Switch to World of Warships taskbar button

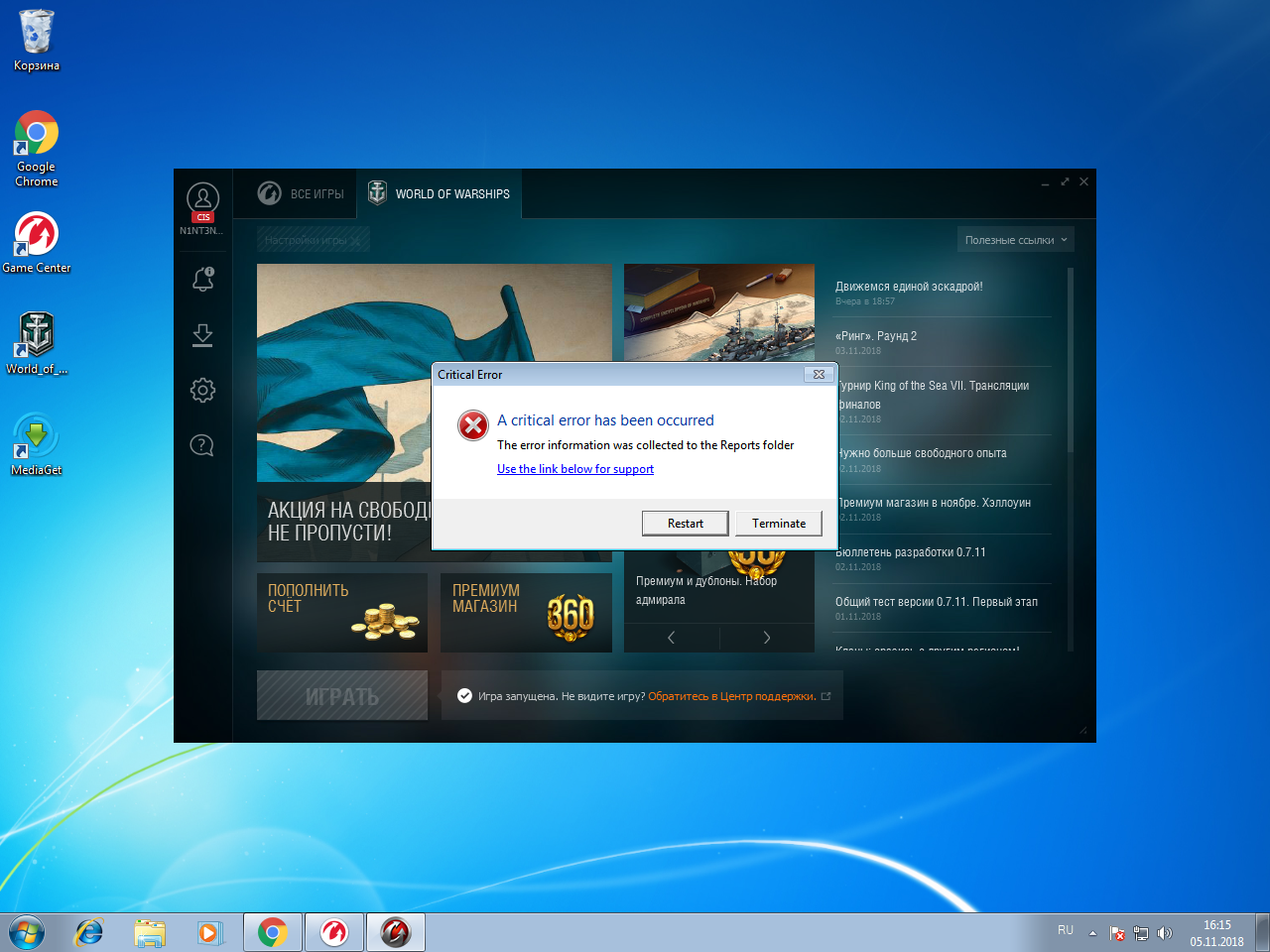click(x=396, y=932)
